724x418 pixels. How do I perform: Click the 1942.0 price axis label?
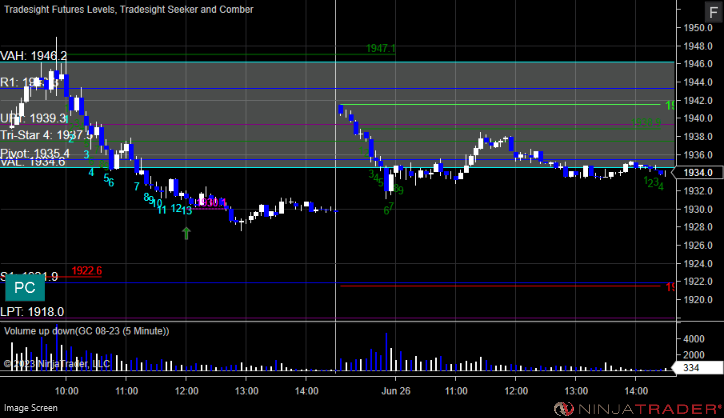697,100
